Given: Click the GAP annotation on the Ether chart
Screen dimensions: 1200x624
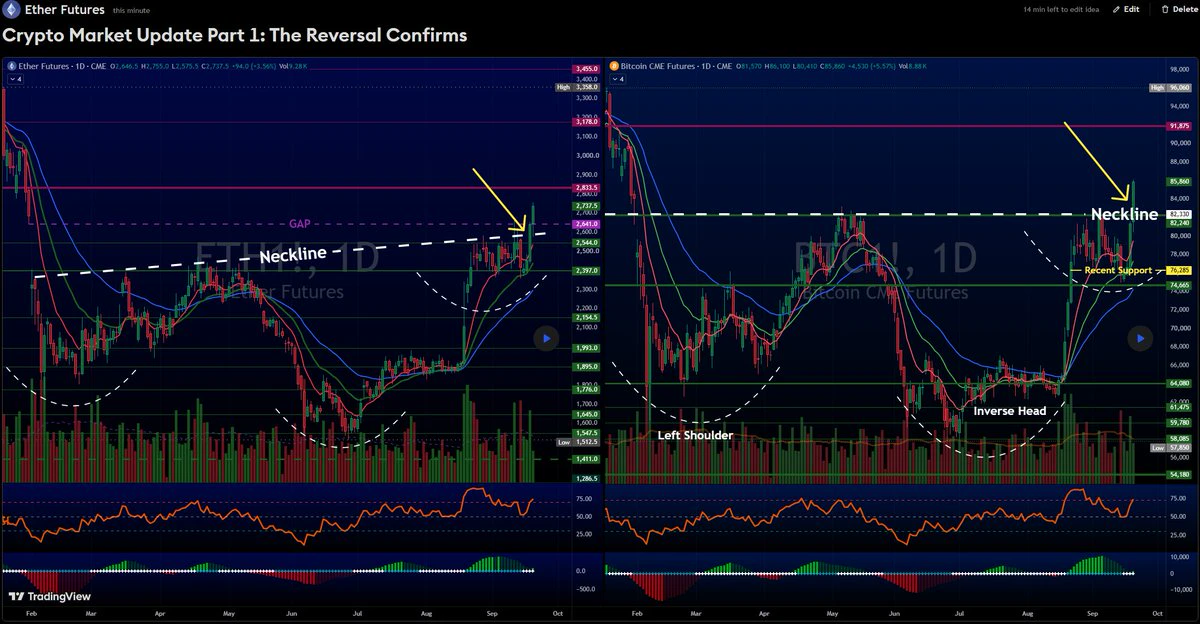Looking at the screenshot, I should pyautogui.click(x=300, y=223).
